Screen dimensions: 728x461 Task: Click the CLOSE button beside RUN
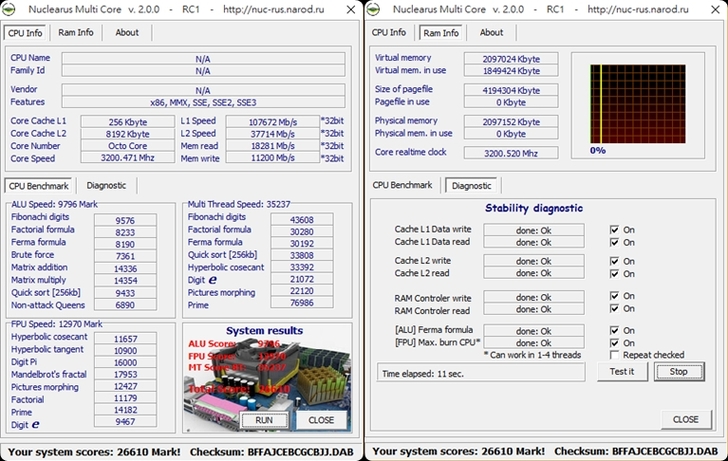[320, 420]
